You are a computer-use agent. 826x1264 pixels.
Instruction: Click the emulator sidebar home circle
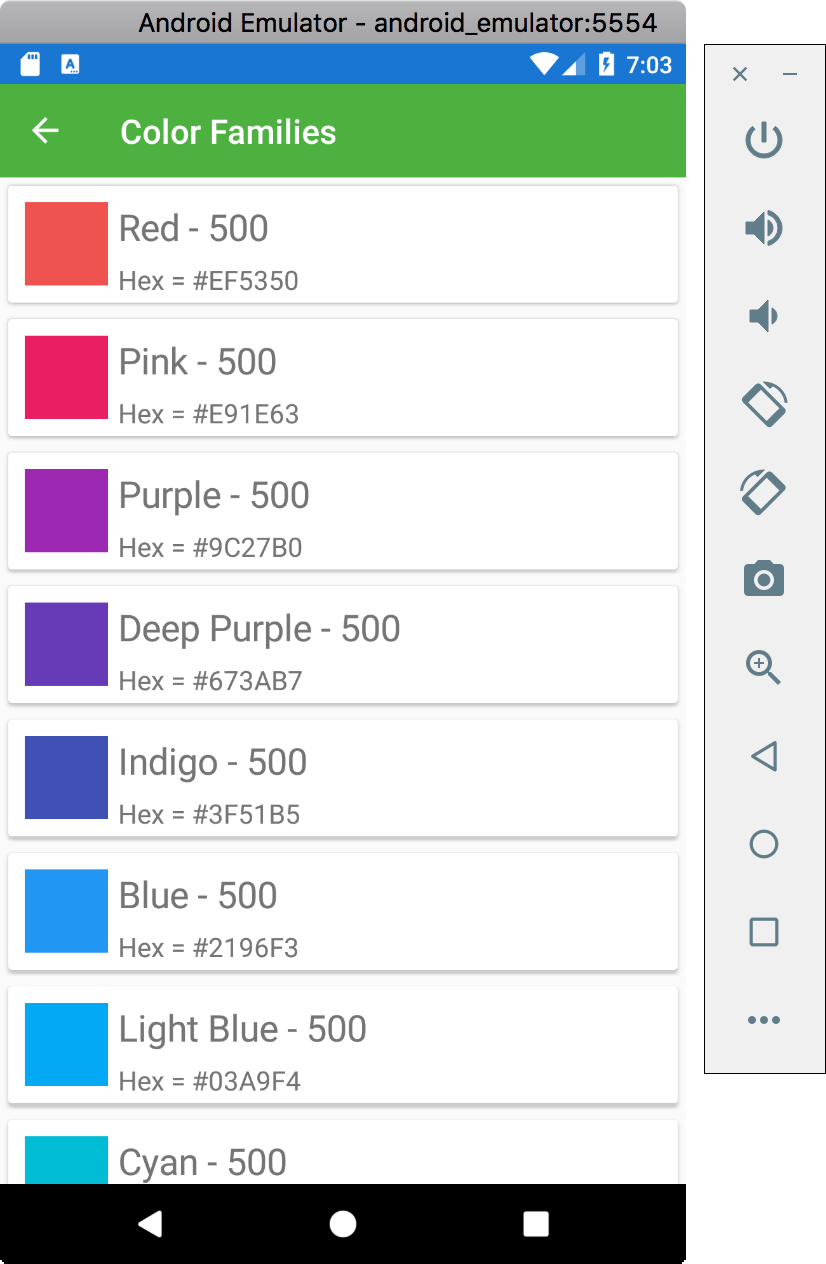[764, 844]
